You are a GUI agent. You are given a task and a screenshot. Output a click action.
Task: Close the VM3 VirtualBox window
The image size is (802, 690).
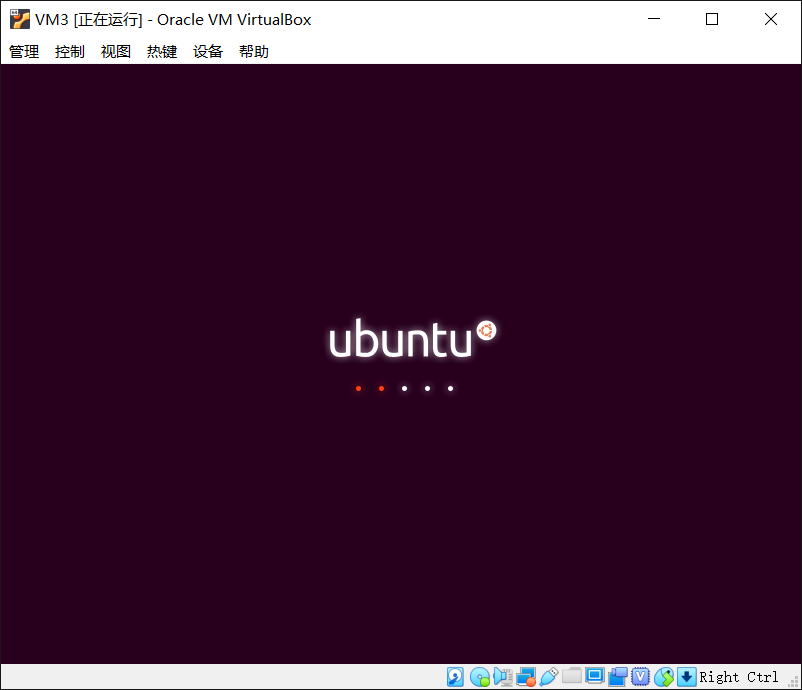(771, 19)
